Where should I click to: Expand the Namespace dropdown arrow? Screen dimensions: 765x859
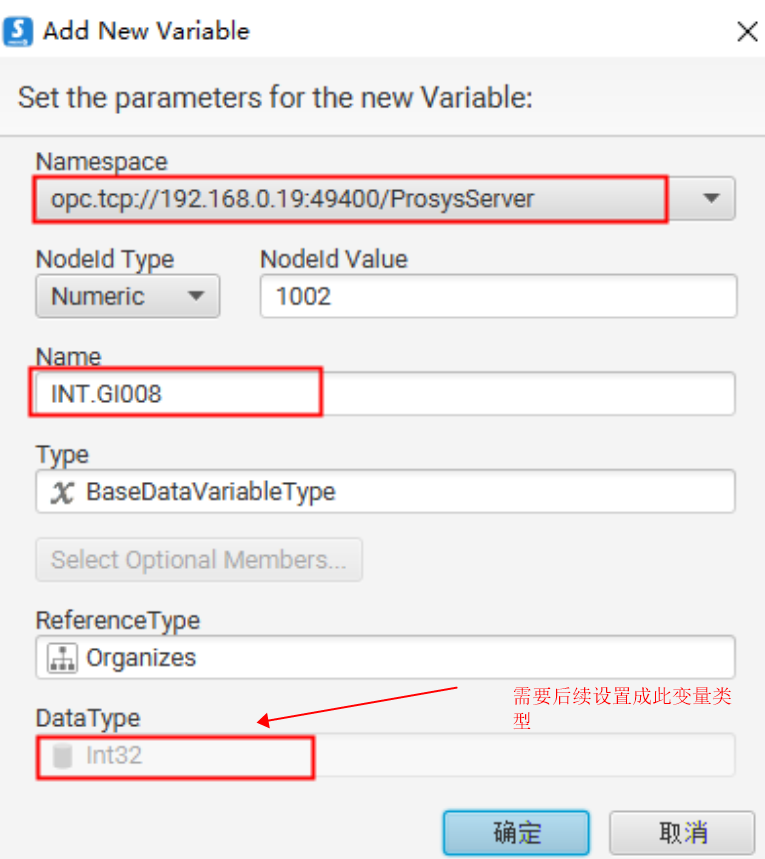(711, 198)
